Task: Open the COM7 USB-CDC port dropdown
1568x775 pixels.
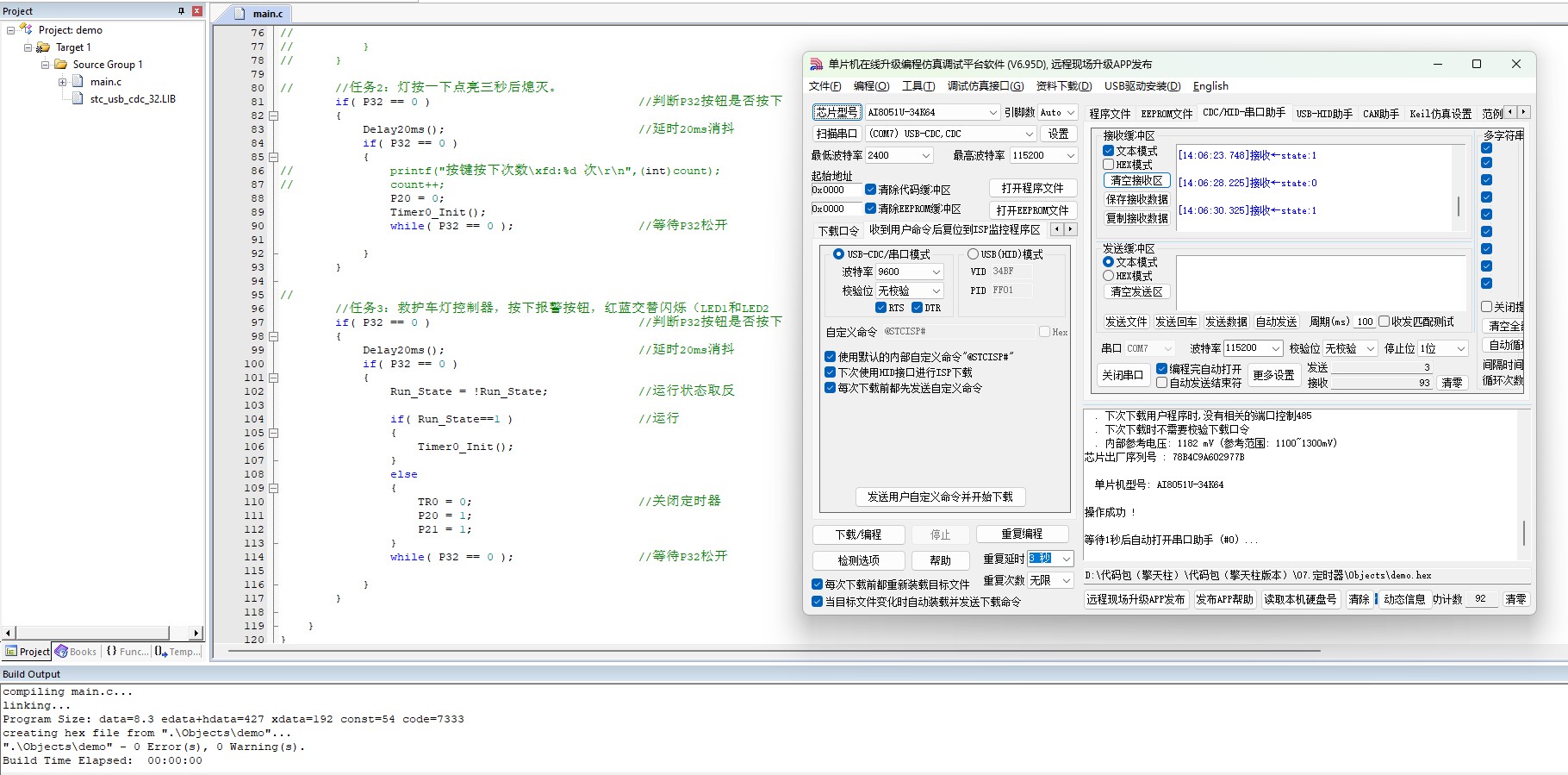Action: [x=1029, y=134]
